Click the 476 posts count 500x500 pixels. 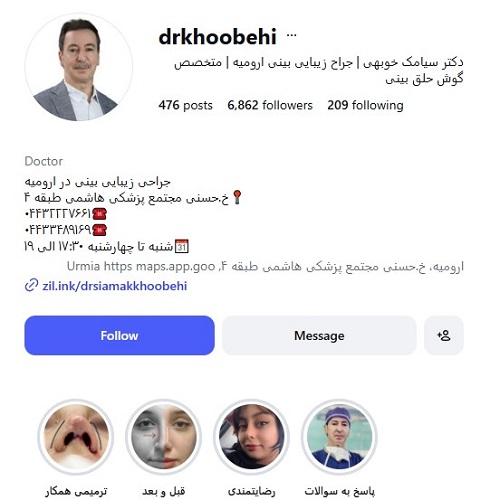click(185, 105)
